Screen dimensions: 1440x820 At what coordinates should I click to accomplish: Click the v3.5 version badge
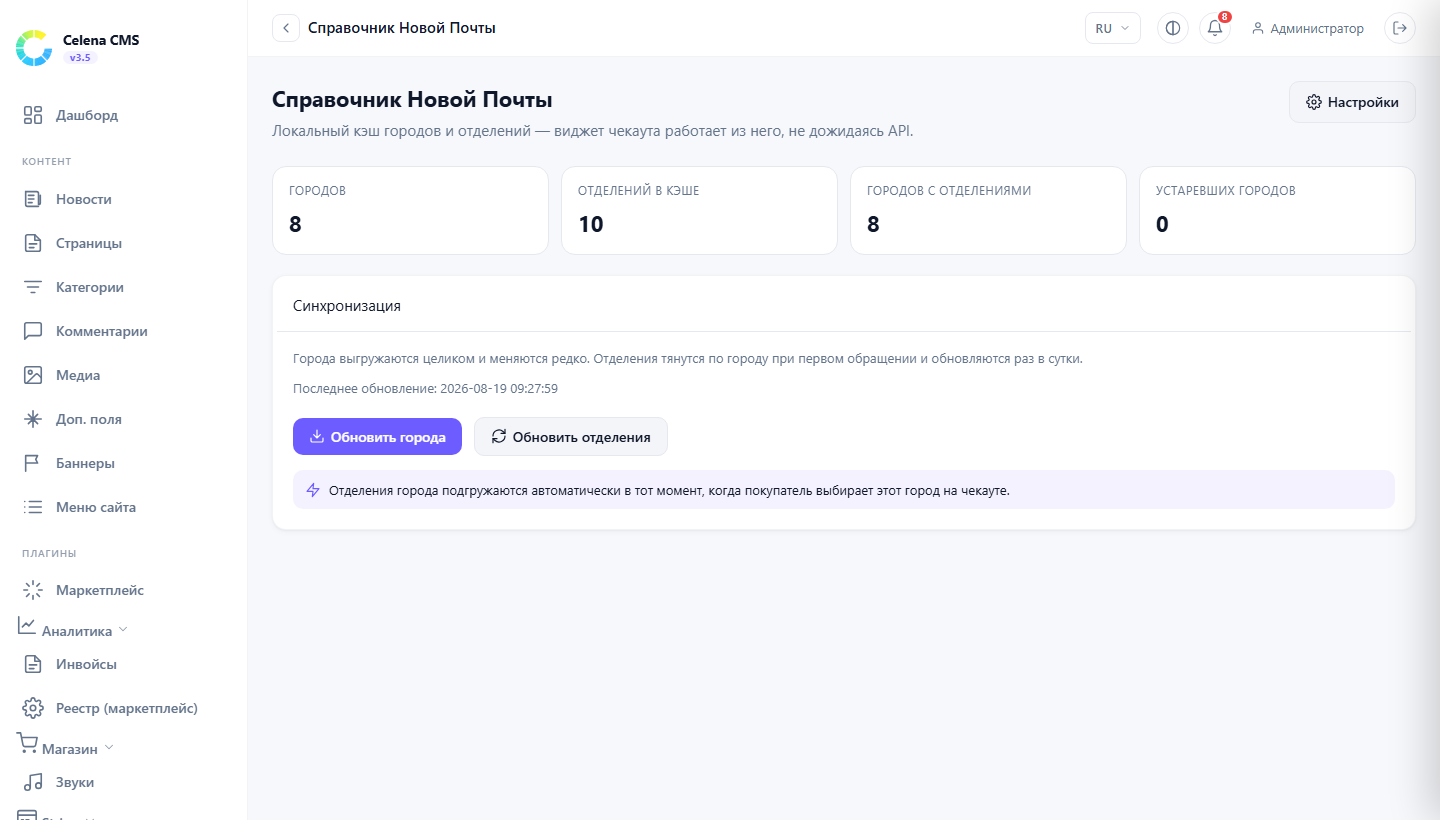click(80, 58)
